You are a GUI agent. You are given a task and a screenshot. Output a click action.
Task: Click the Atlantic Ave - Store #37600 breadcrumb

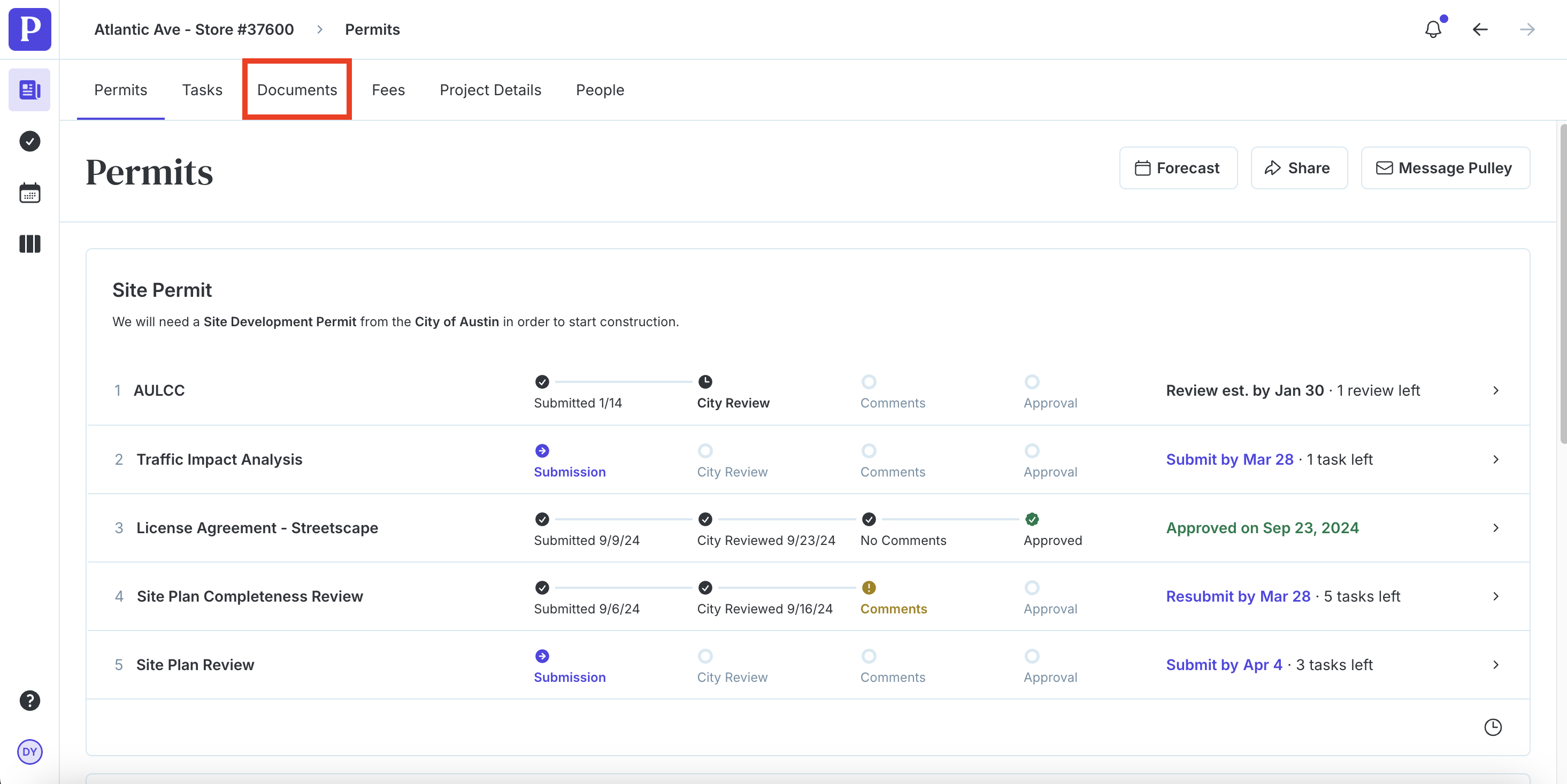point(194,29)
